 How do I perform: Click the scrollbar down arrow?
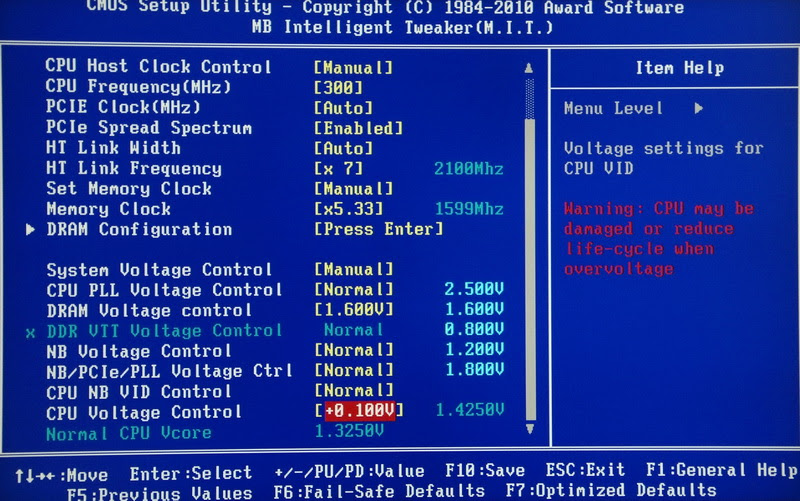[530, 429]
